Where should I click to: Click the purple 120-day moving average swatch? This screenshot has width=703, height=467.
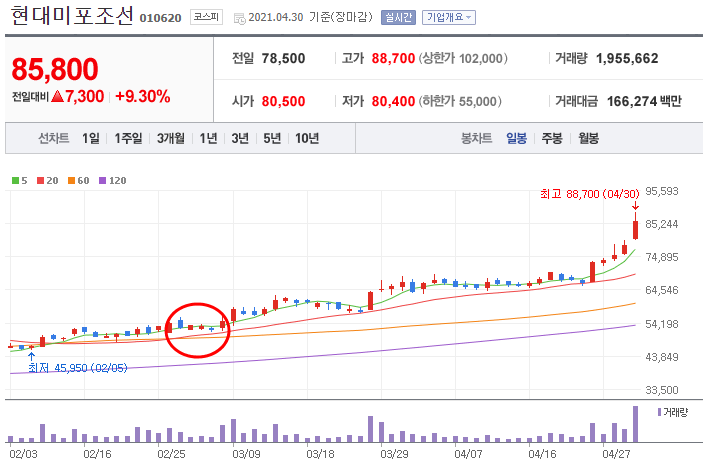point(102,181)
